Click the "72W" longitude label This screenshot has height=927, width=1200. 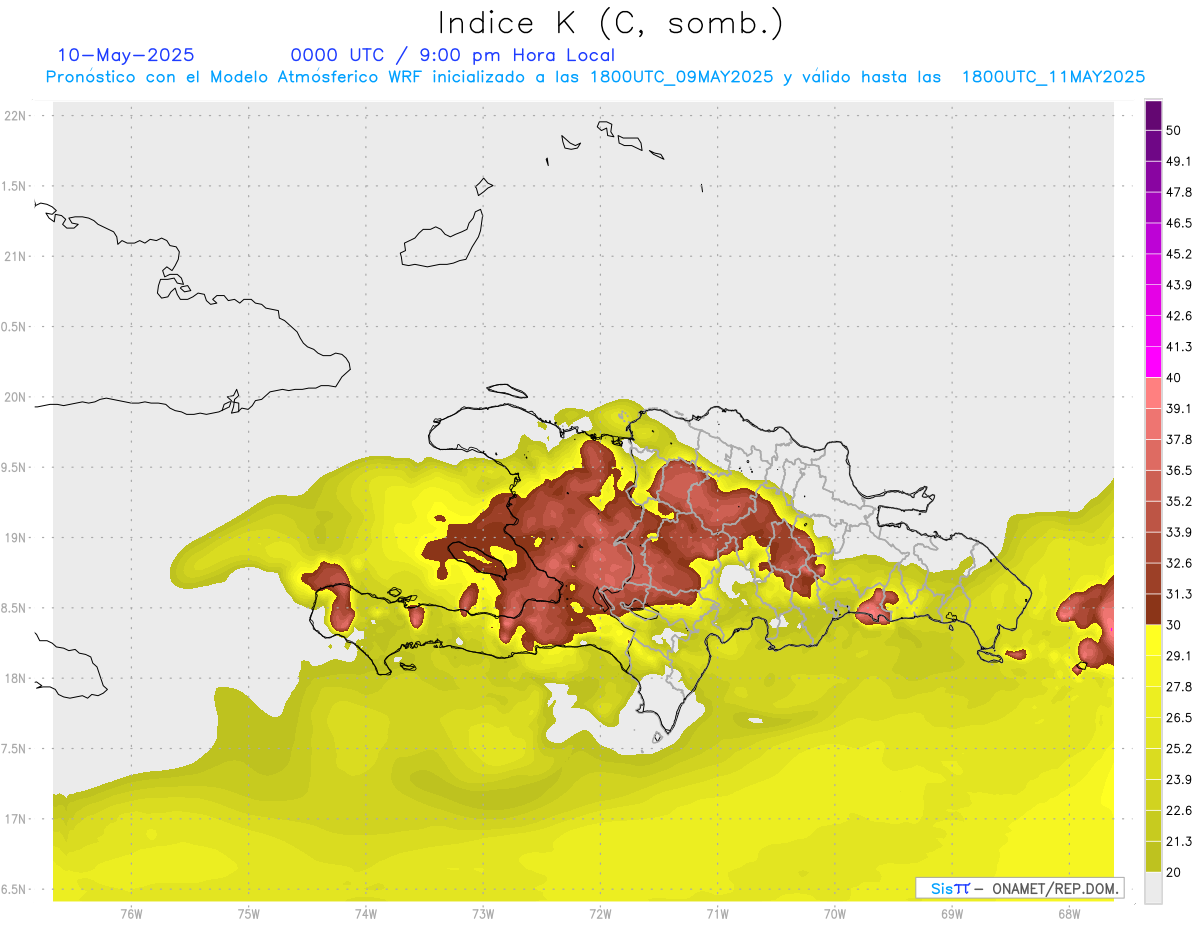click(600, 914)
